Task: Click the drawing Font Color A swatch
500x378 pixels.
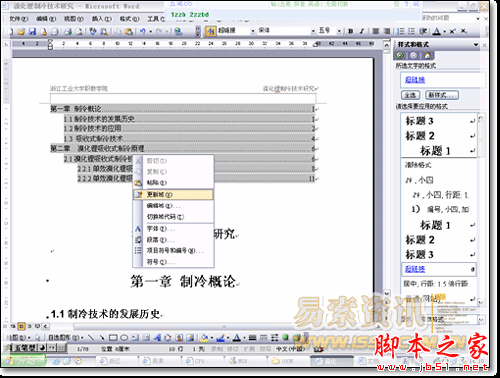Action: (x=236, y=338)
